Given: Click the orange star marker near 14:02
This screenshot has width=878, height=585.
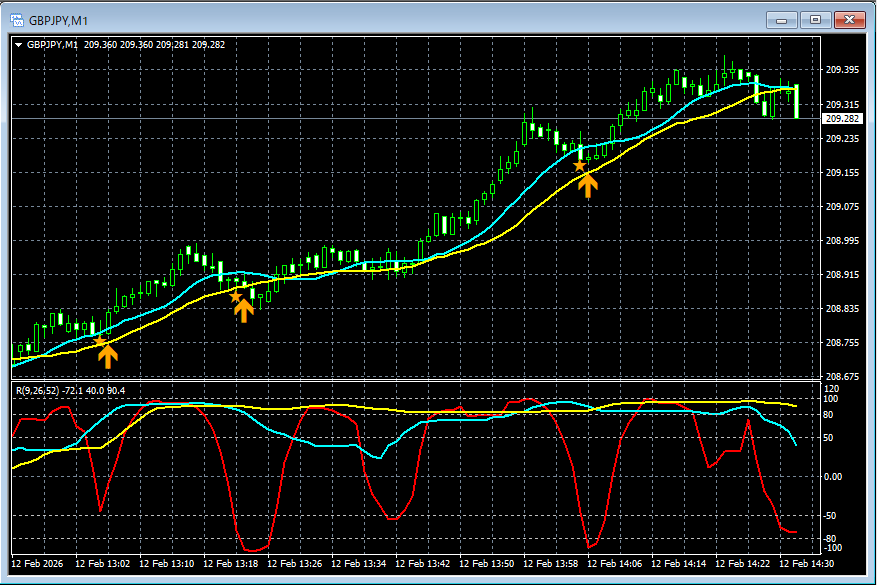Looking at the screenshot, I should [580, 166].
